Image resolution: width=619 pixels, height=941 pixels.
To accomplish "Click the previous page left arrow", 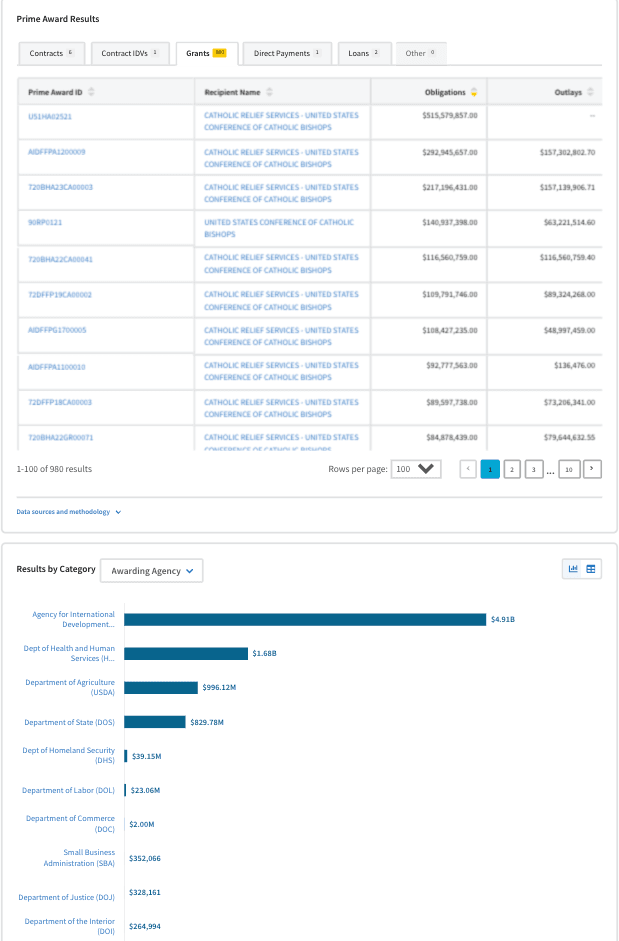I will 468,468.
